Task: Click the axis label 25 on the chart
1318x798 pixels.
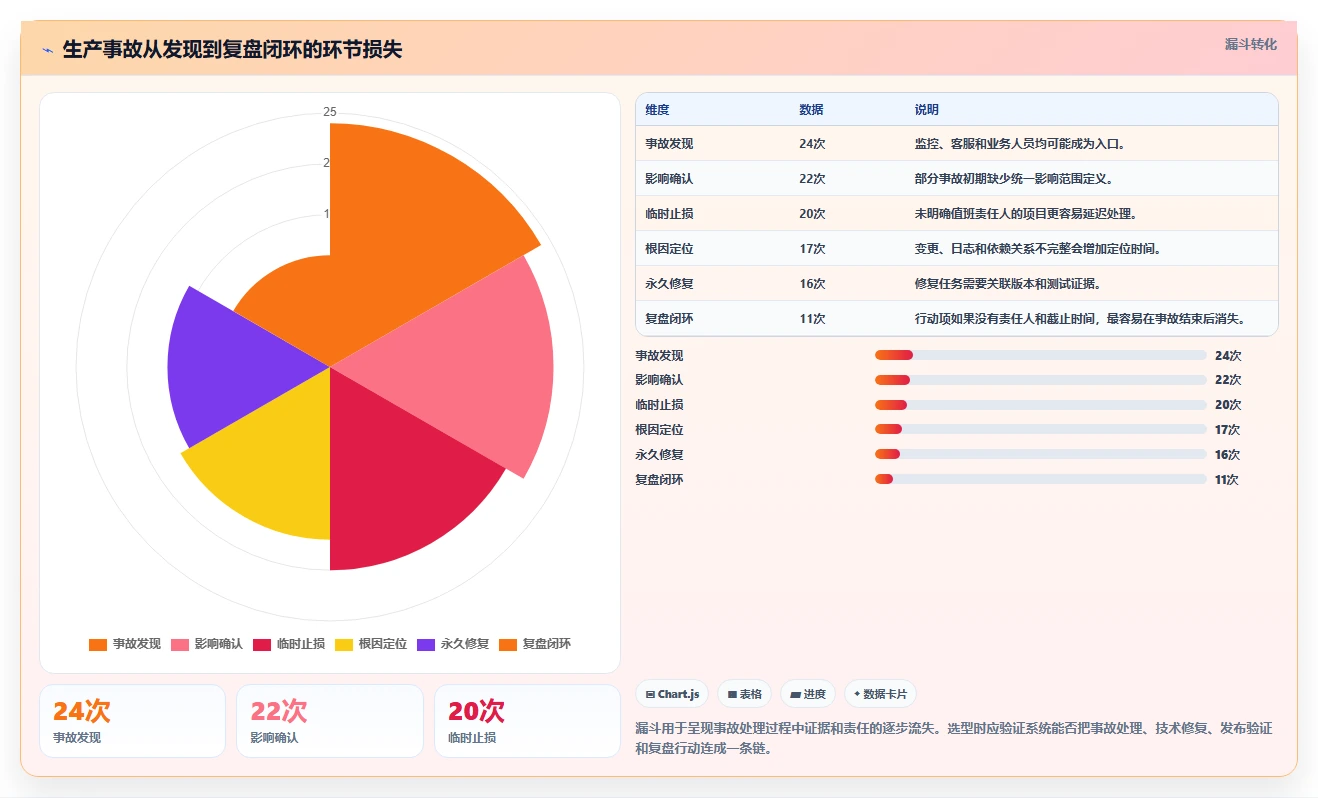Action: (x=330, y=112)
